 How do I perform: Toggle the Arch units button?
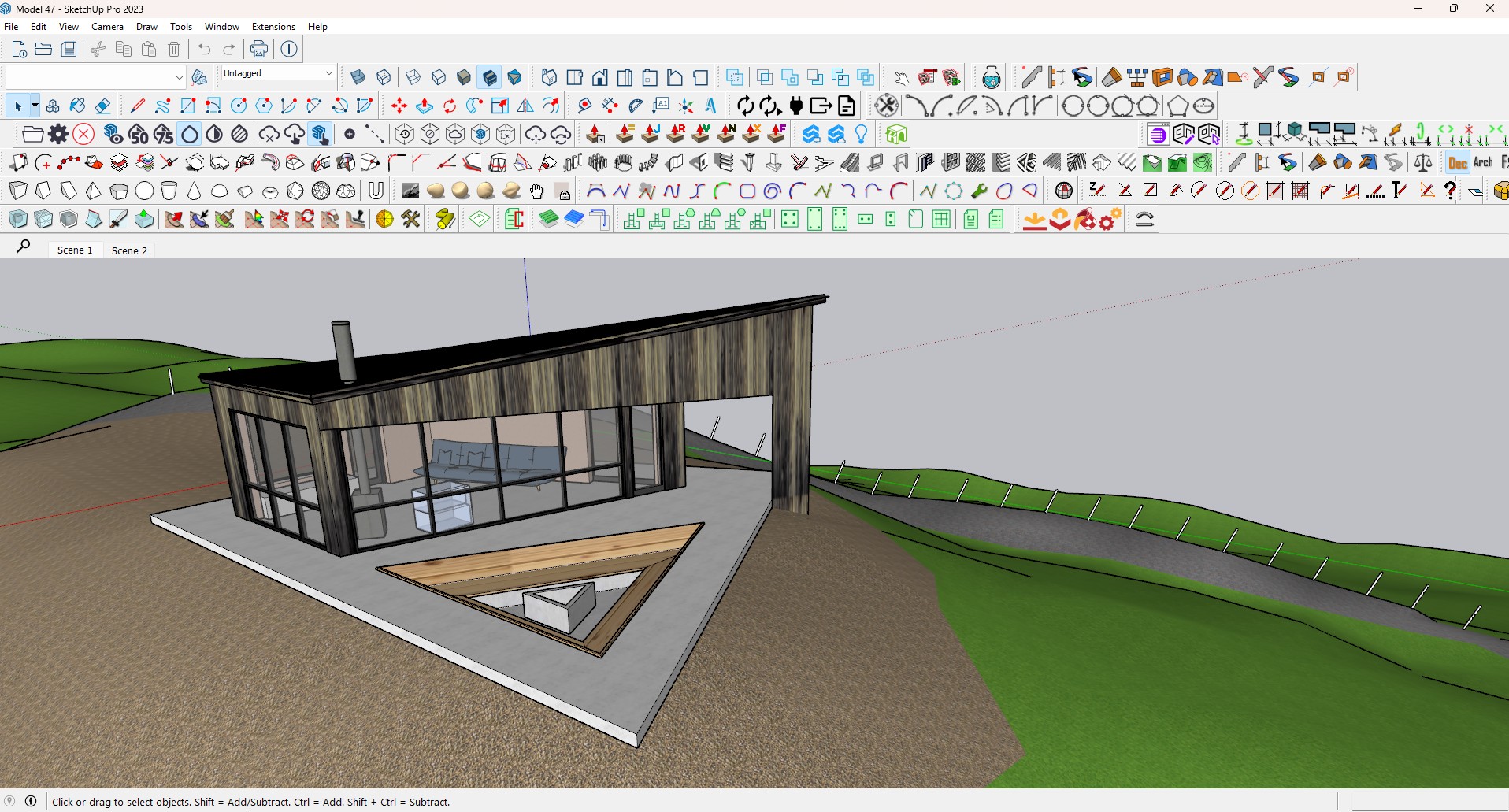coord(1483,162)
